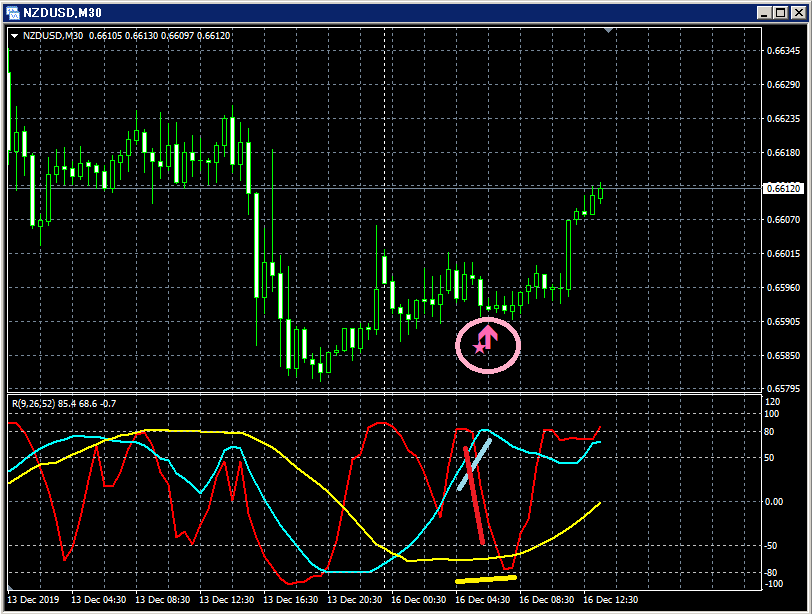This screenshot has width=812, height=614.
Task: Click the 16 Dec 08:30 time label
Action: [x=547, y=600]
